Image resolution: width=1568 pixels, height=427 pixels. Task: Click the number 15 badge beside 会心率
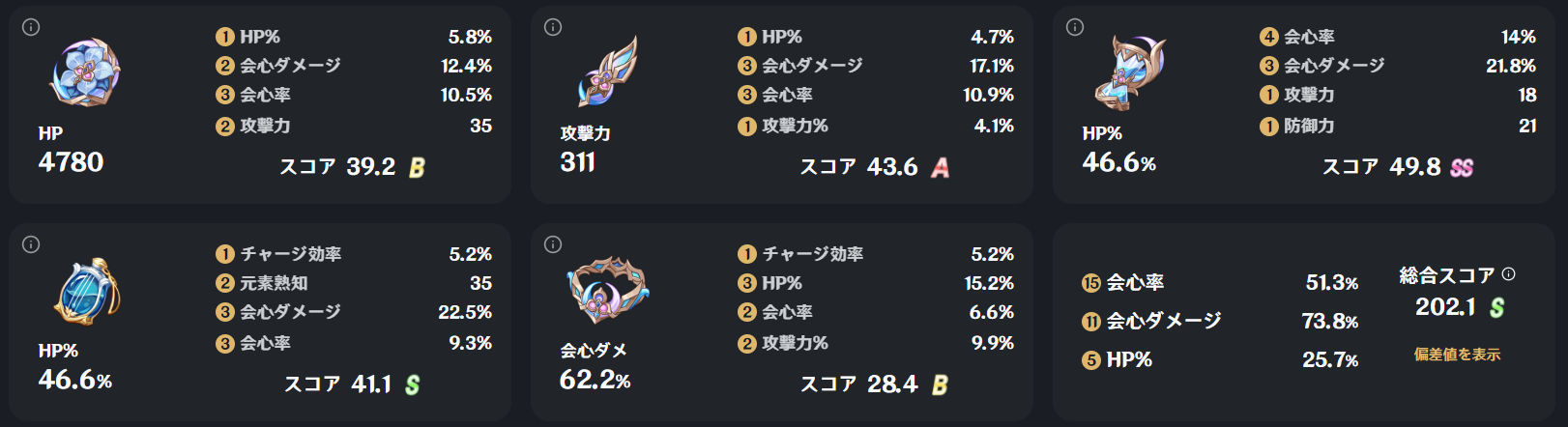tap(1091, 283)
